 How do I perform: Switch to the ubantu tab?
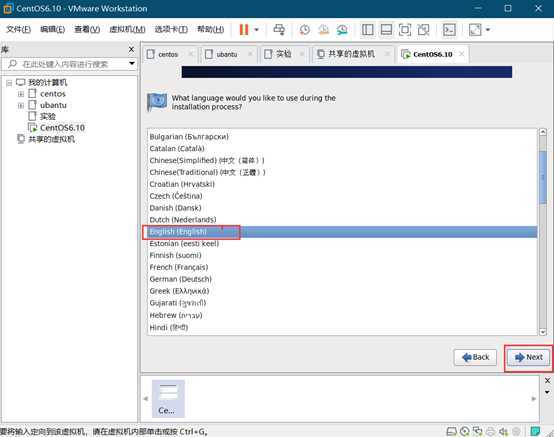pos(227,54)
